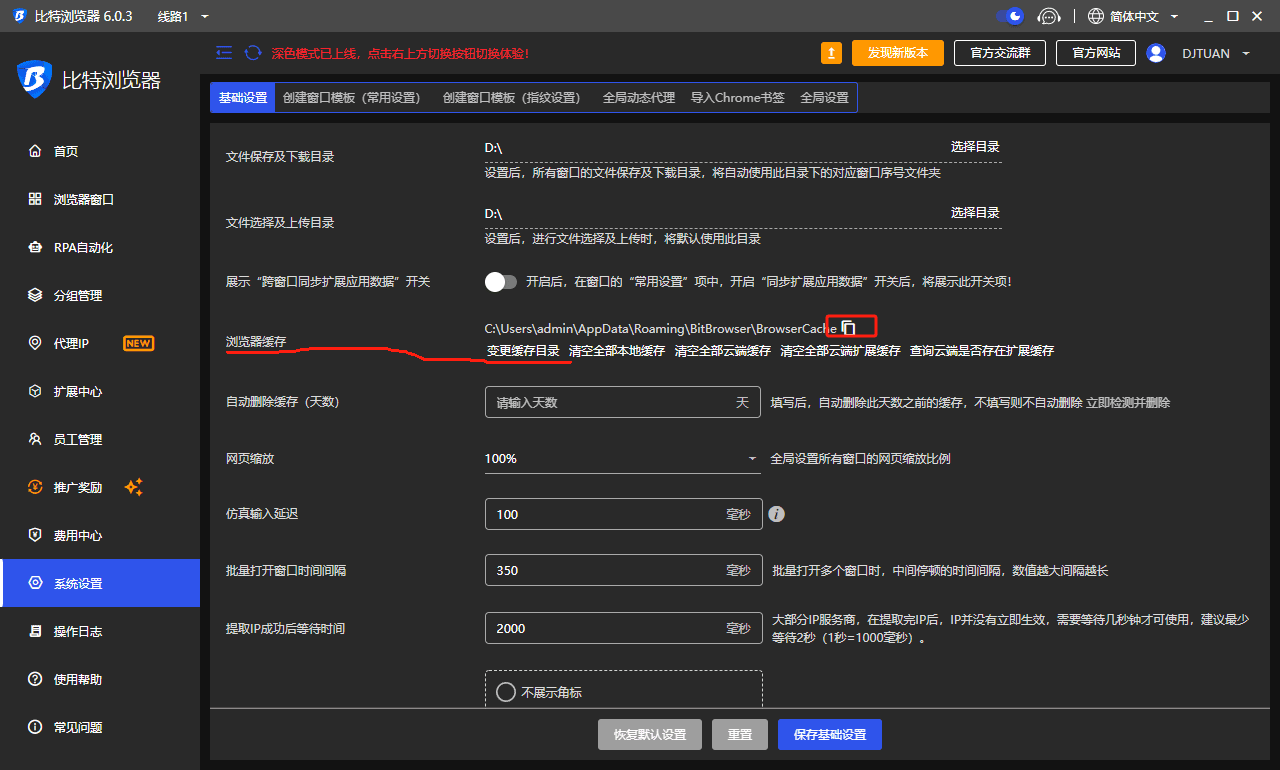
Task: Click the globe language icon
Action: point(1096,16)
